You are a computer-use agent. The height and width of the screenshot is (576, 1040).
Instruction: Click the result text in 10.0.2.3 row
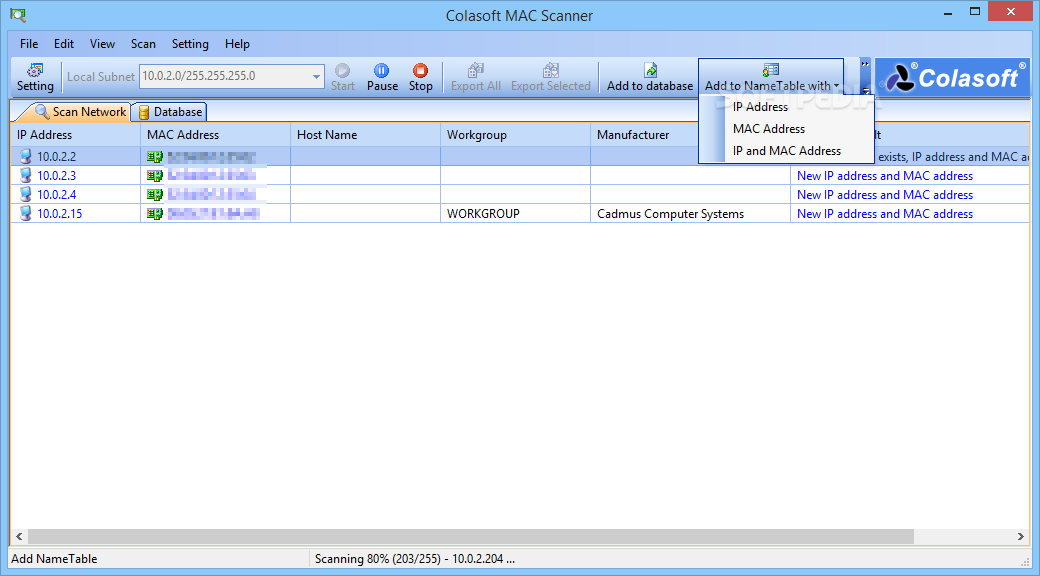pyautogui.click(x=885, y=176)
